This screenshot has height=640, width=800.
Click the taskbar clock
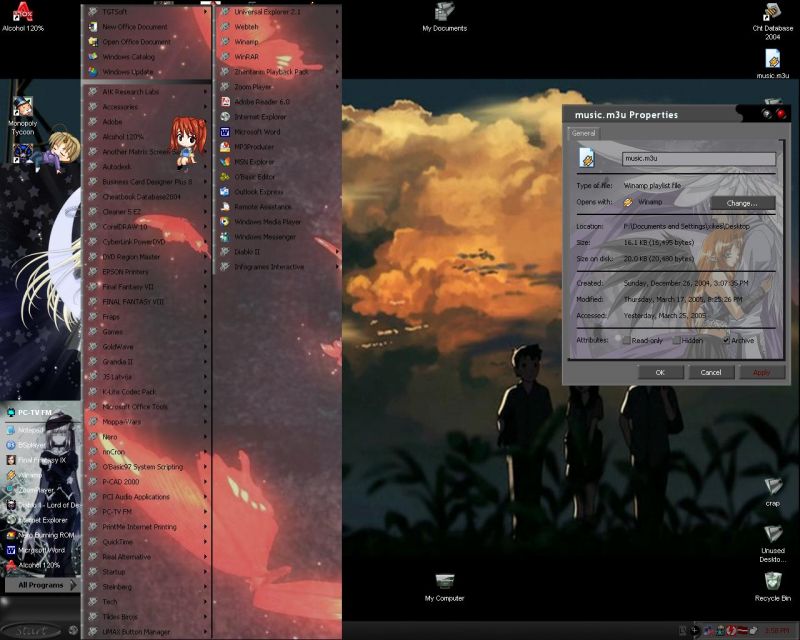coord(777,631)
